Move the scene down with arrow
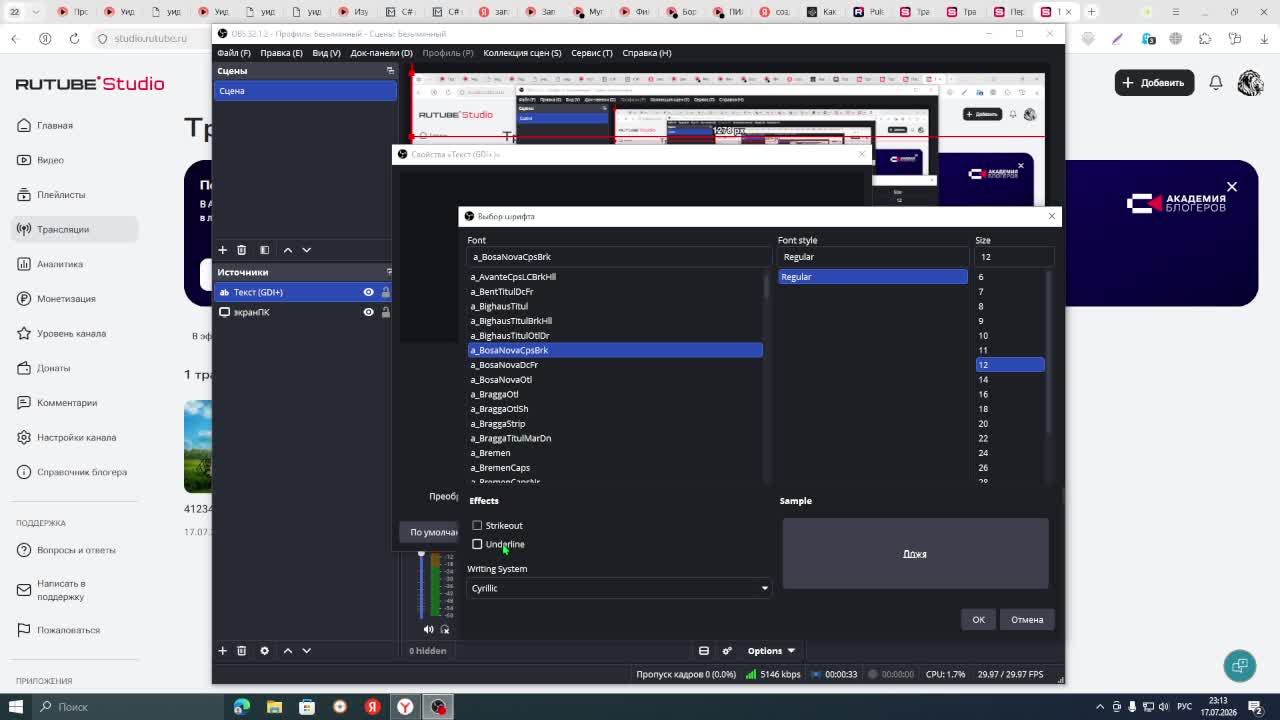Screen dimensions: 1280x720 click(306, 250)
